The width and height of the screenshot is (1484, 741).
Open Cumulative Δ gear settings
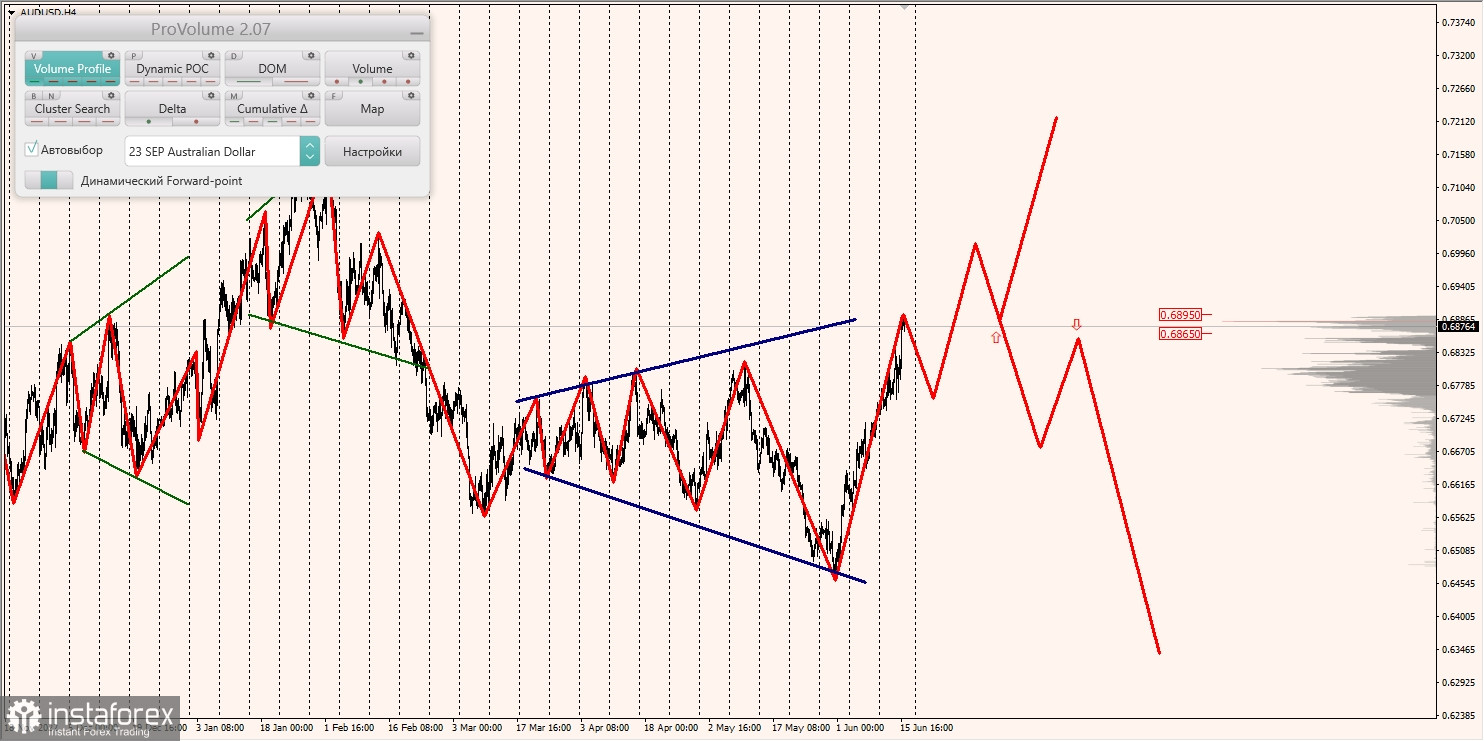coord(311,95)
